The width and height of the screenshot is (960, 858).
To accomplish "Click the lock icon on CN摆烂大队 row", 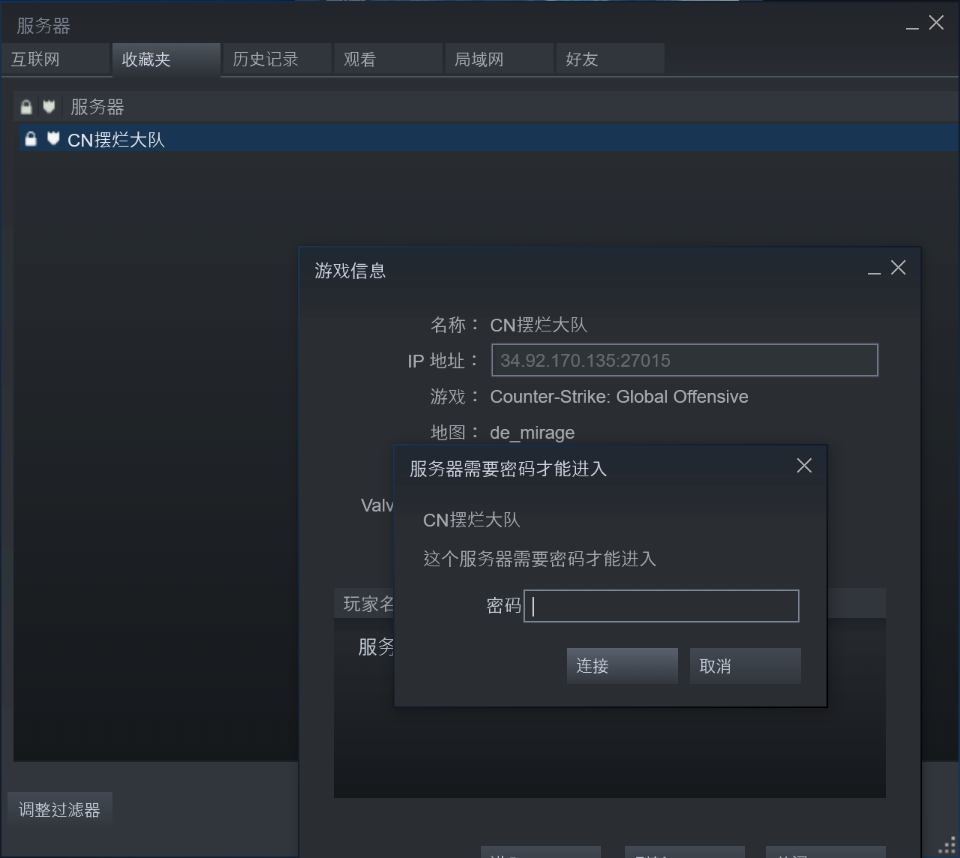I will tap(31, 139).
